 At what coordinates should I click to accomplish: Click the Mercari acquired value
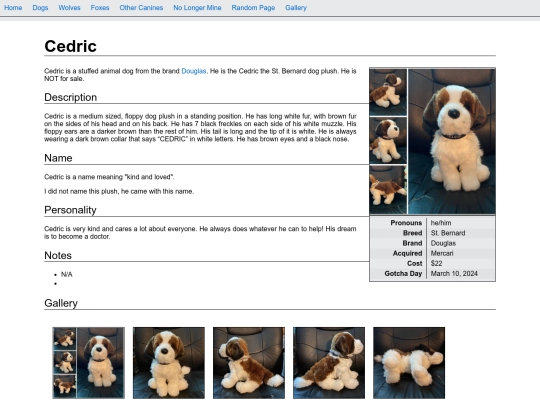coord(442,253)
